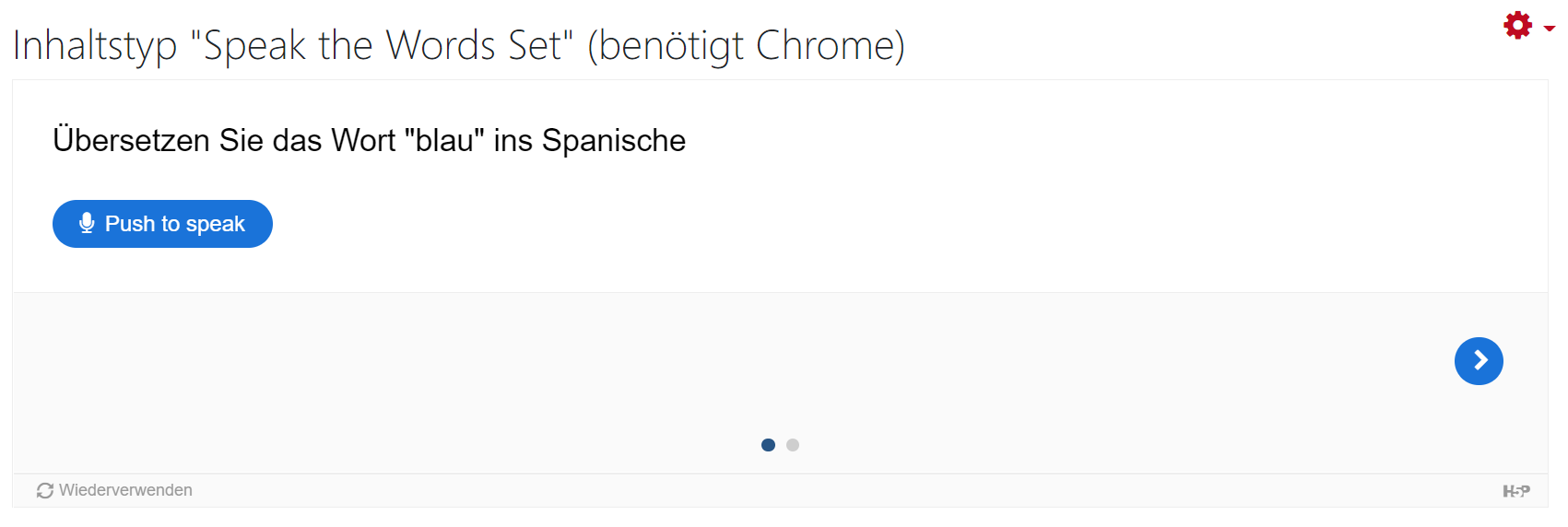
Task: Click the word "Spanische" in the question
Action: (x=613, y=140)
